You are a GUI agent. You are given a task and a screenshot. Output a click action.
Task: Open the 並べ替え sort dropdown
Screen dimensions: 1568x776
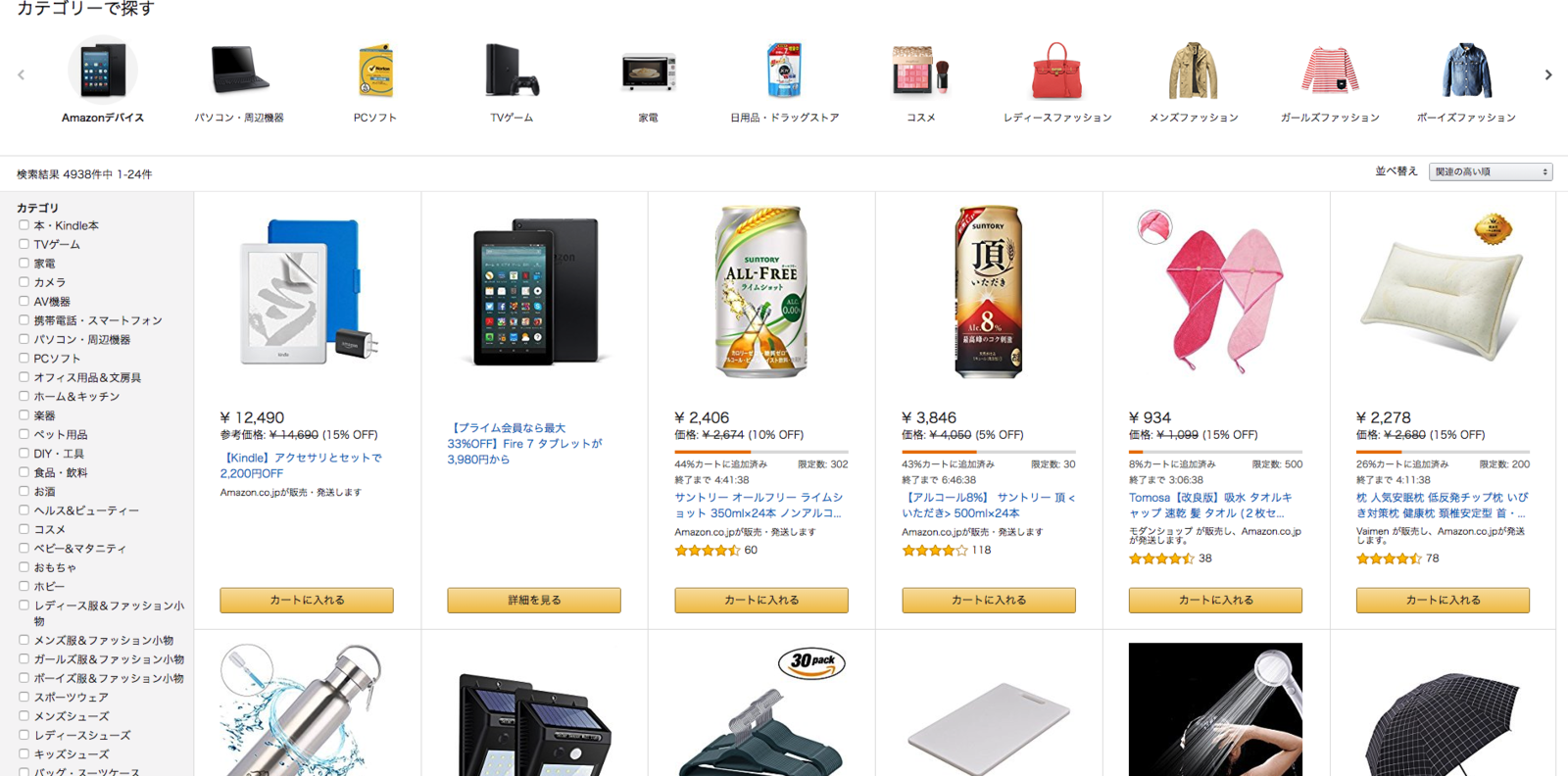1491,171
